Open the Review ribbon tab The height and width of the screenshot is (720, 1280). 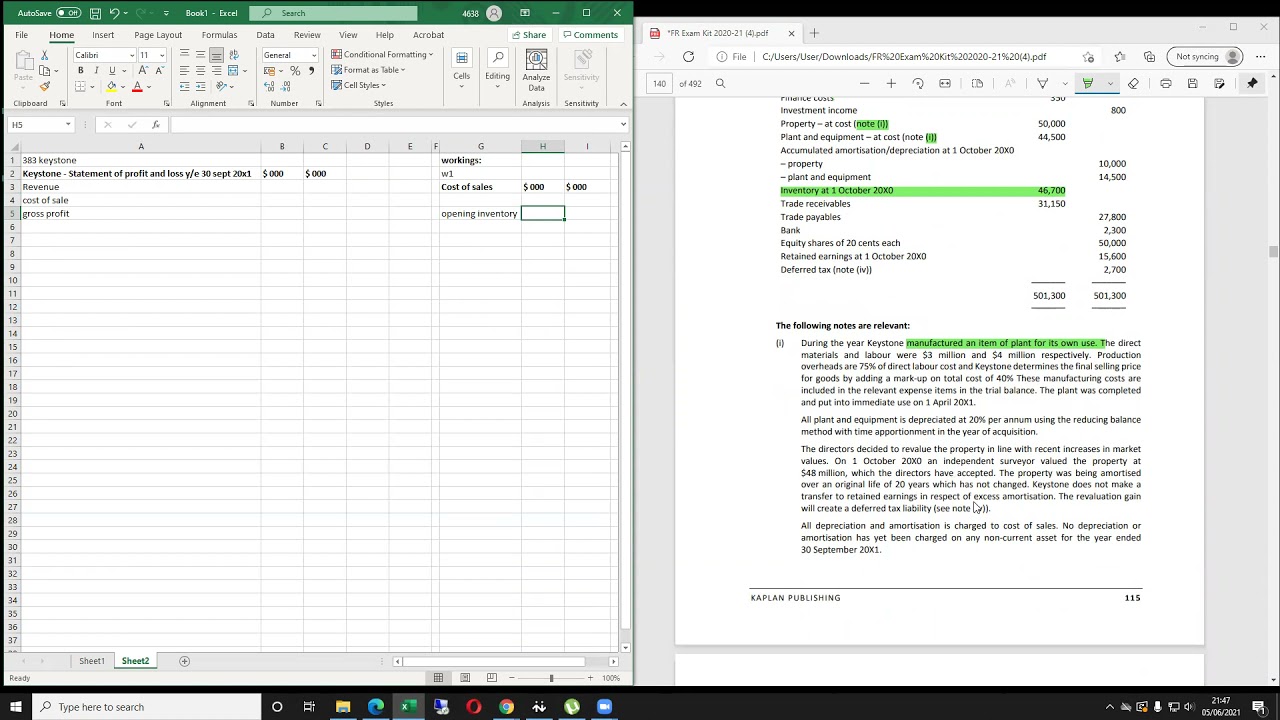307,35
